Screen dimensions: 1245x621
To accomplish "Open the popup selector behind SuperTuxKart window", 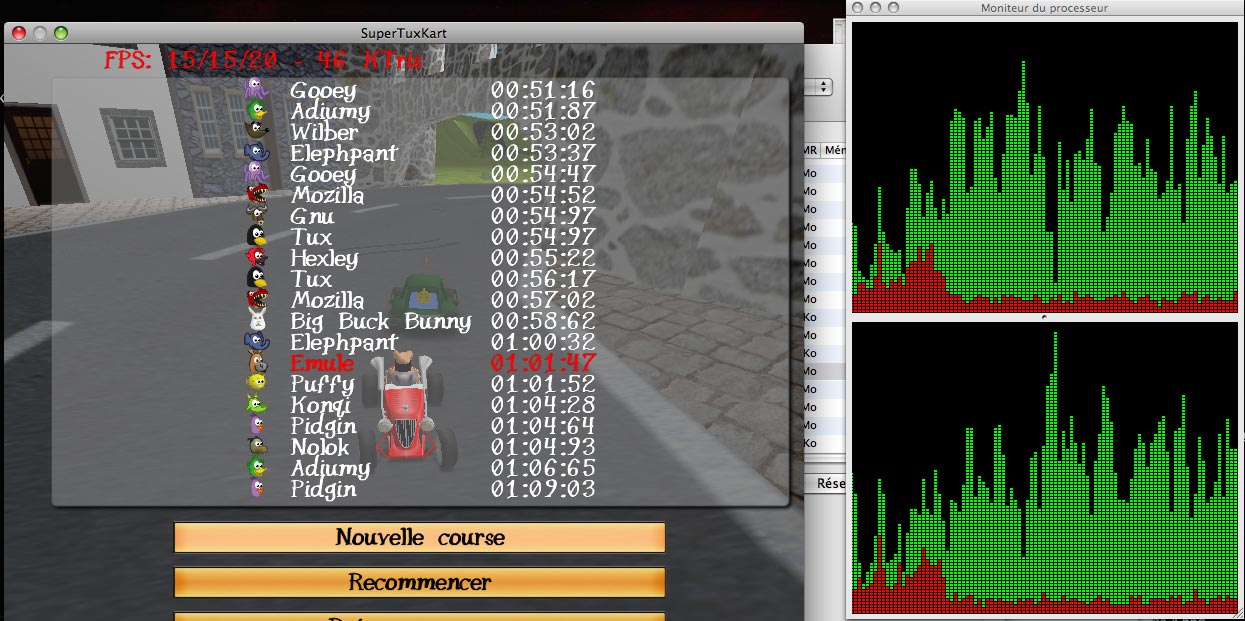I will point(824,87).
